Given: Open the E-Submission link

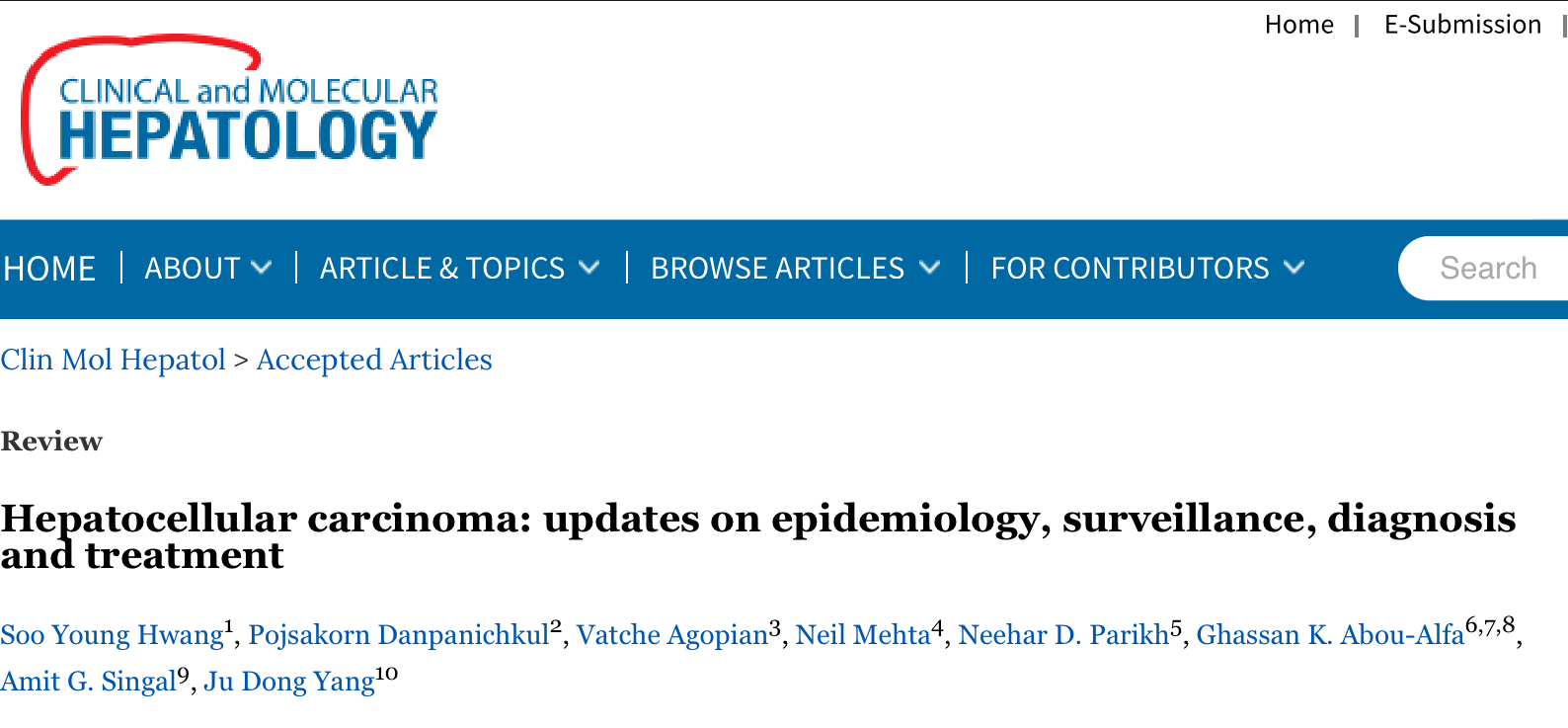Looking at the screenshot, I should coord(1462,25).
